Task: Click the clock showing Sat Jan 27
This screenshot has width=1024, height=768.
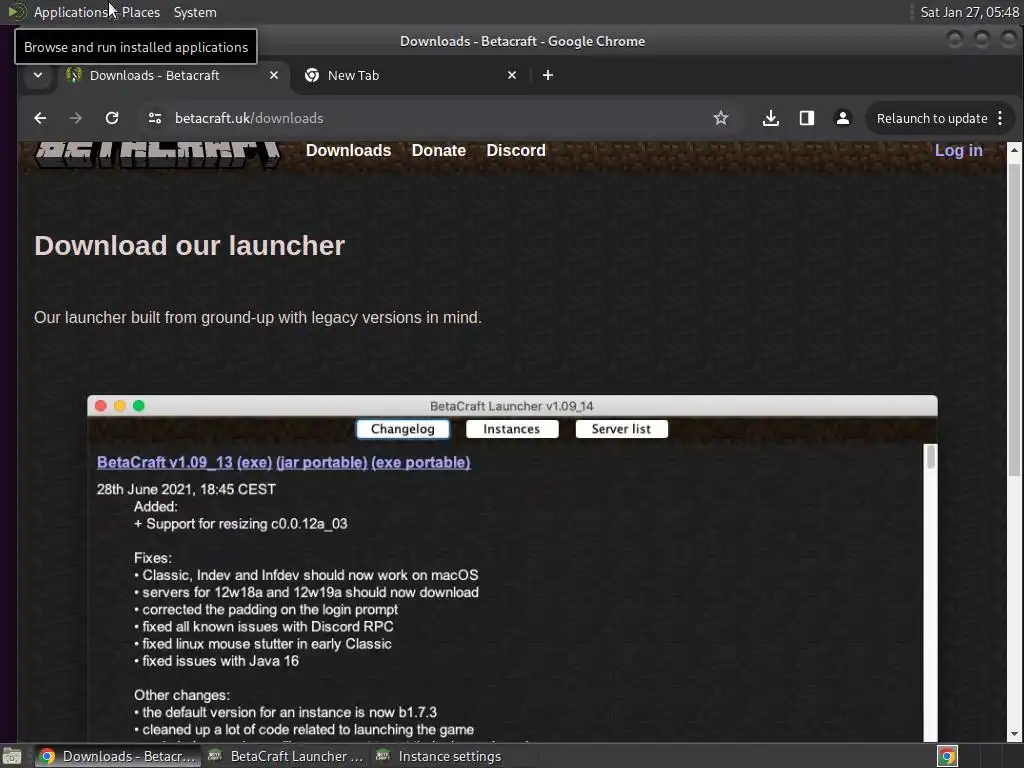Action: (969, 12)
